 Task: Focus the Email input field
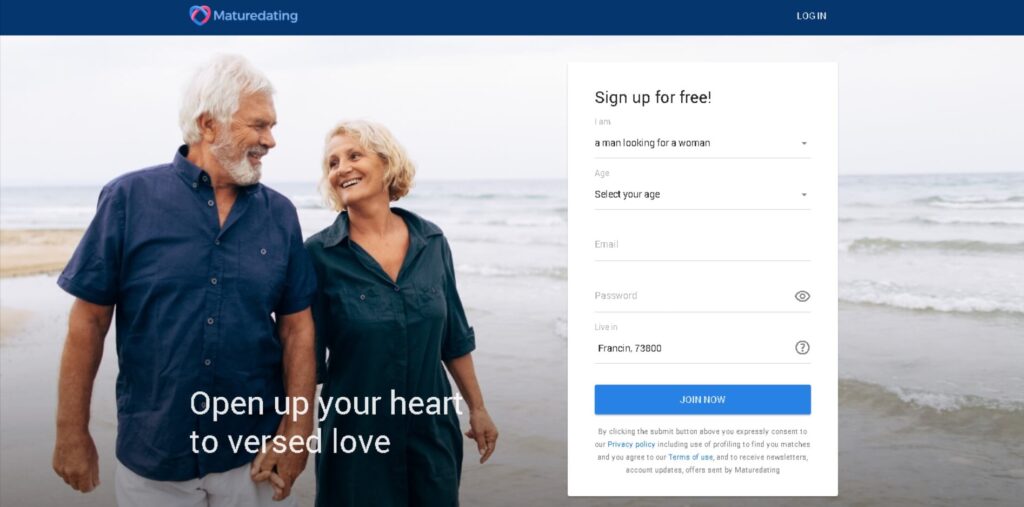(702, 245)
